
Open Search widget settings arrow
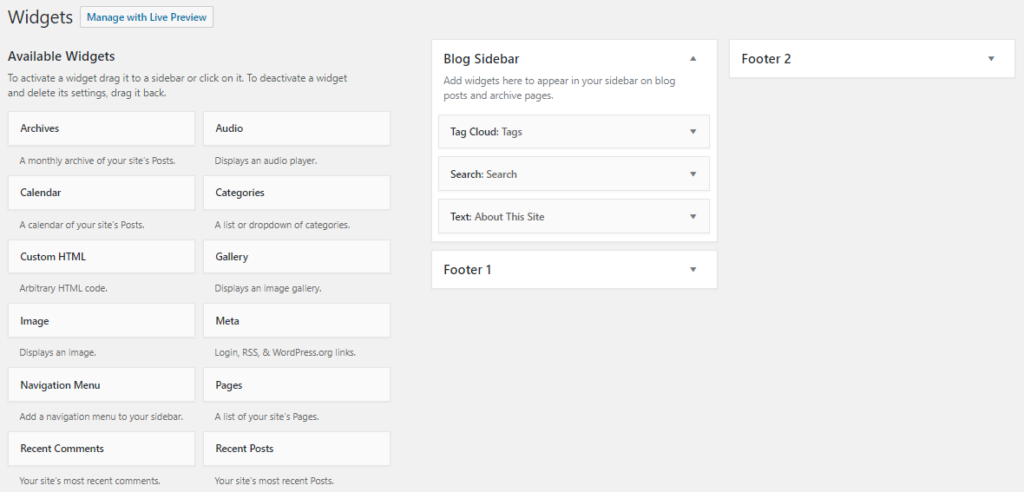692,174
